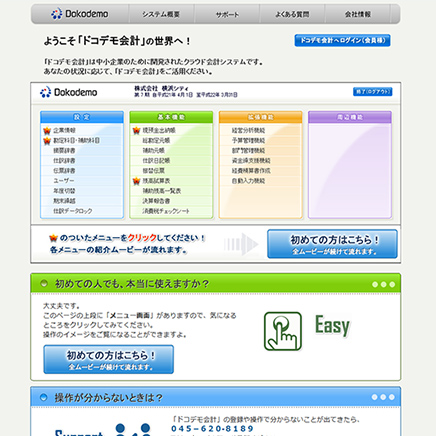436x436 pixels.
Task: Select the green 基本機能 column header
Action: pos(171,117)
